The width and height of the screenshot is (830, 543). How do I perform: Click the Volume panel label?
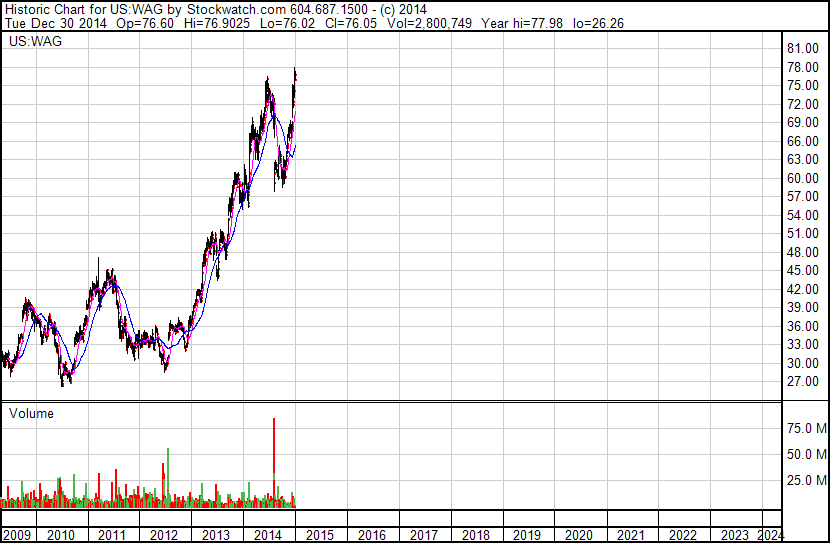(31, 413)
